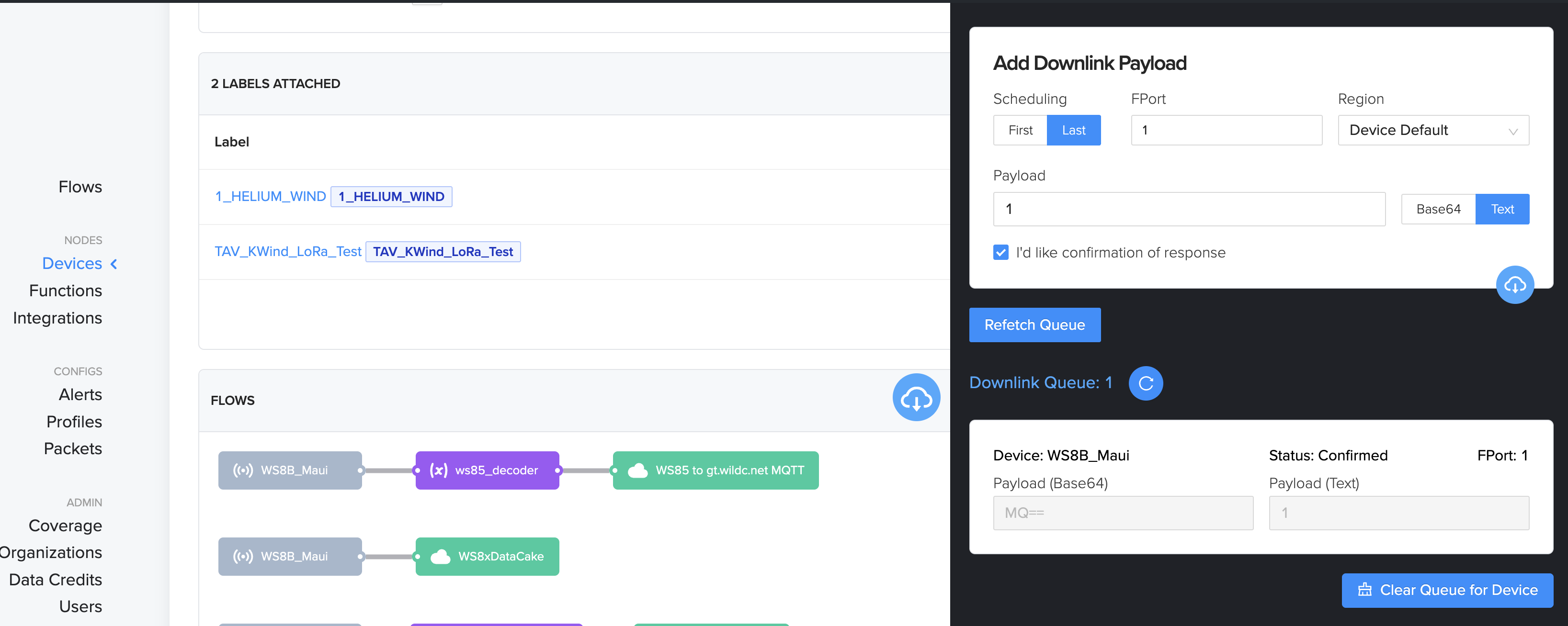Click the radio signal icon on second WS8B_Maui node
This screenshot has height=626, width=1568.
pyautogui.click(x=243, y=557)
